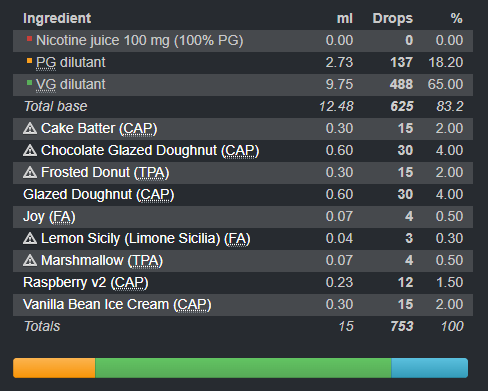Click the orange PG segment of ratio bar
Screen dimensions: 488x391
point(54,368)
